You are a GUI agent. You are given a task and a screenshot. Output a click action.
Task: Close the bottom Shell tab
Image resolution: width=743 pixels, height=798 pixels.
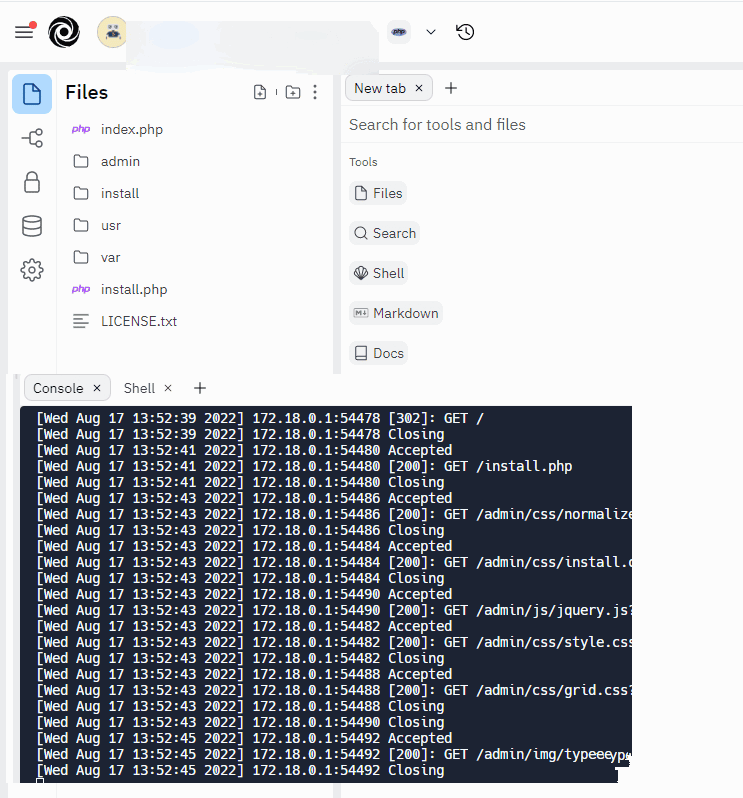(168, 388)
